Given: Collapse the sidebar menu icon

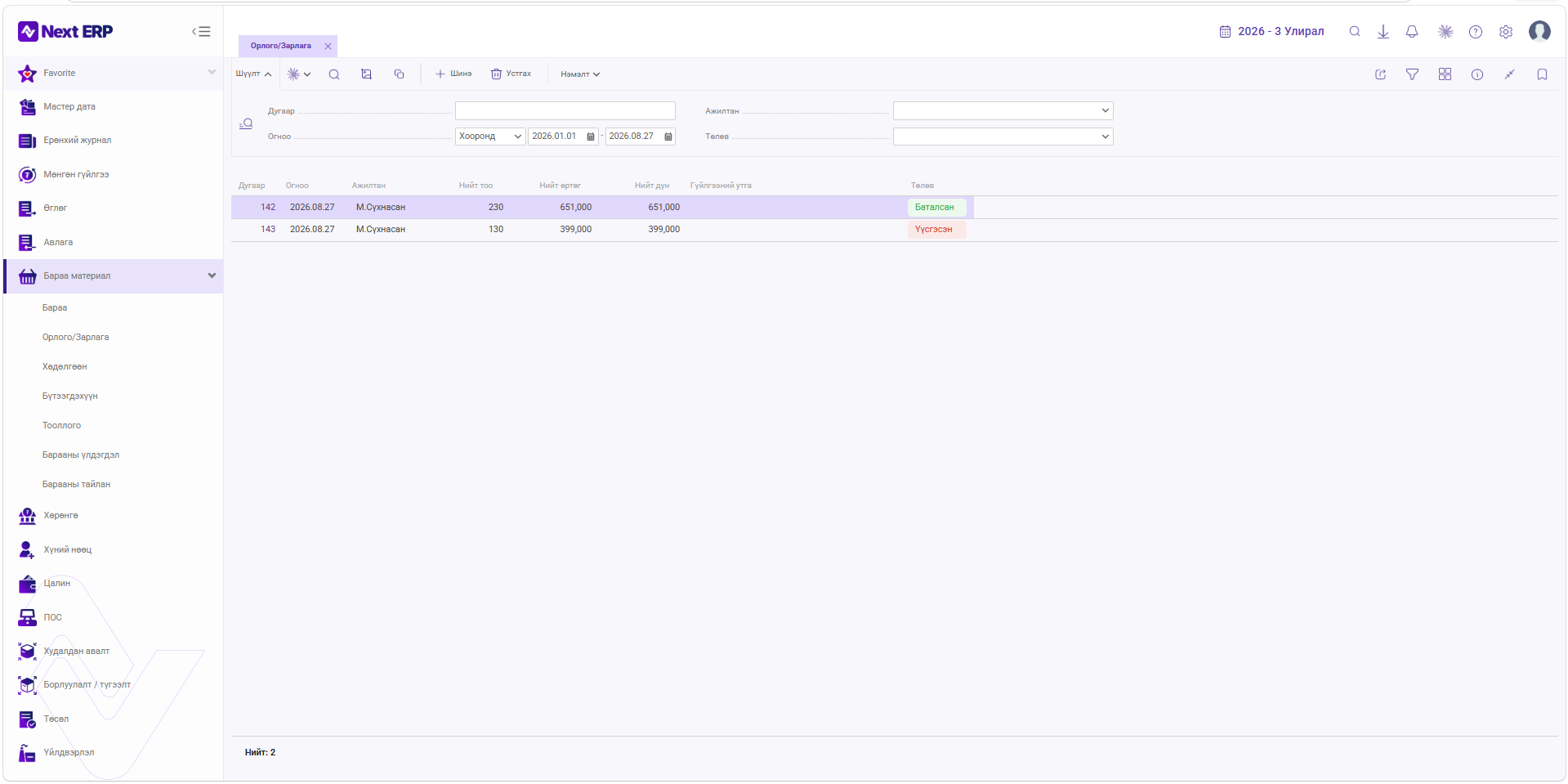Looking at the screenshot, I should coord(201,32).
